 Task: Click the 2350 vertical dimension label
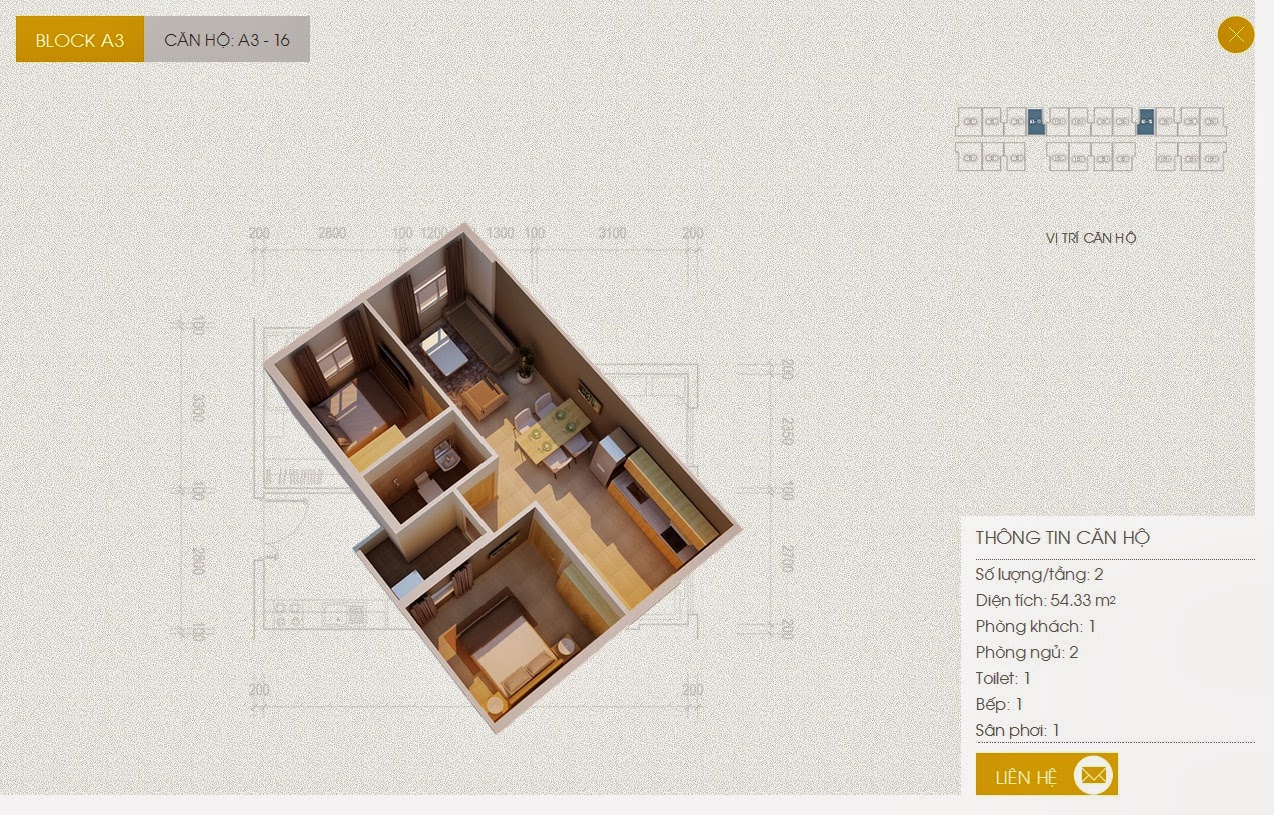[787, 432]
